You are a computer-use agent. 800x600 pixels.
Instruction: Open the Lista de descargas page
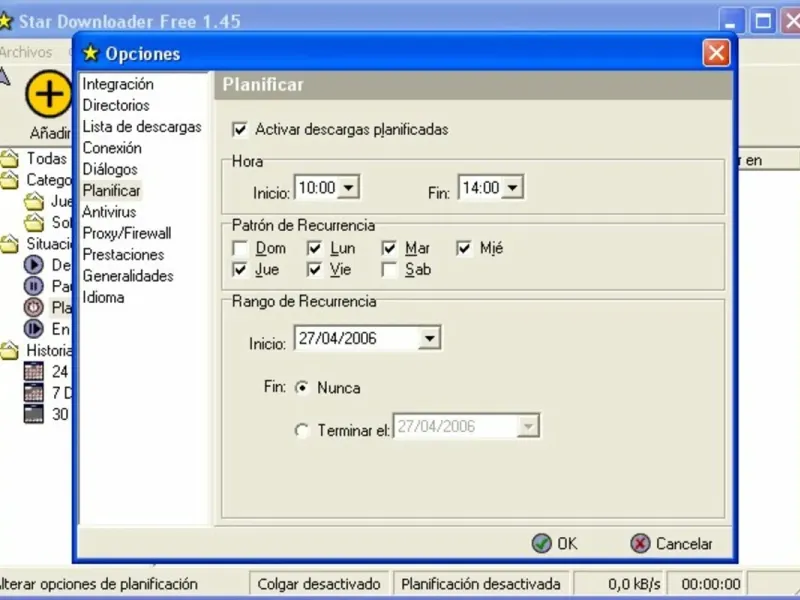coord(142,127)
